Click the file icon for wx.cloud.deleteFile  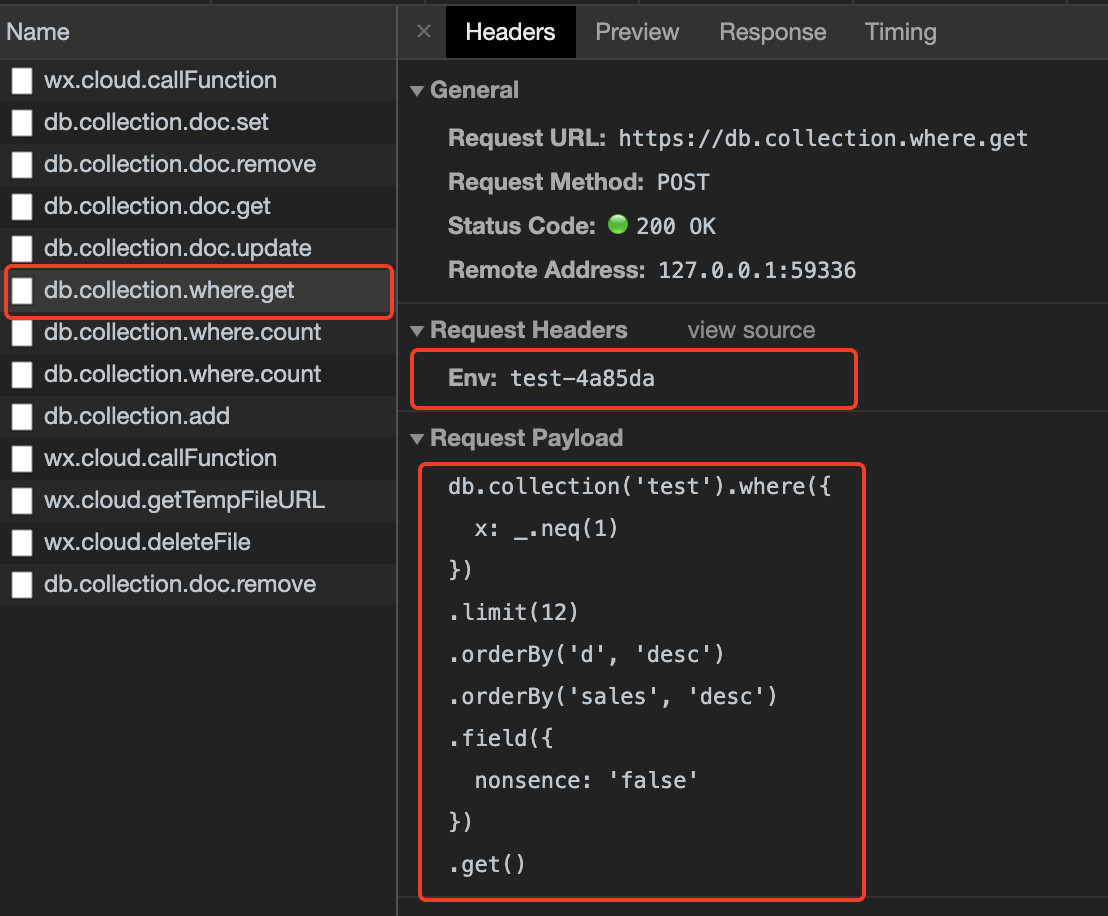point(22,542)
